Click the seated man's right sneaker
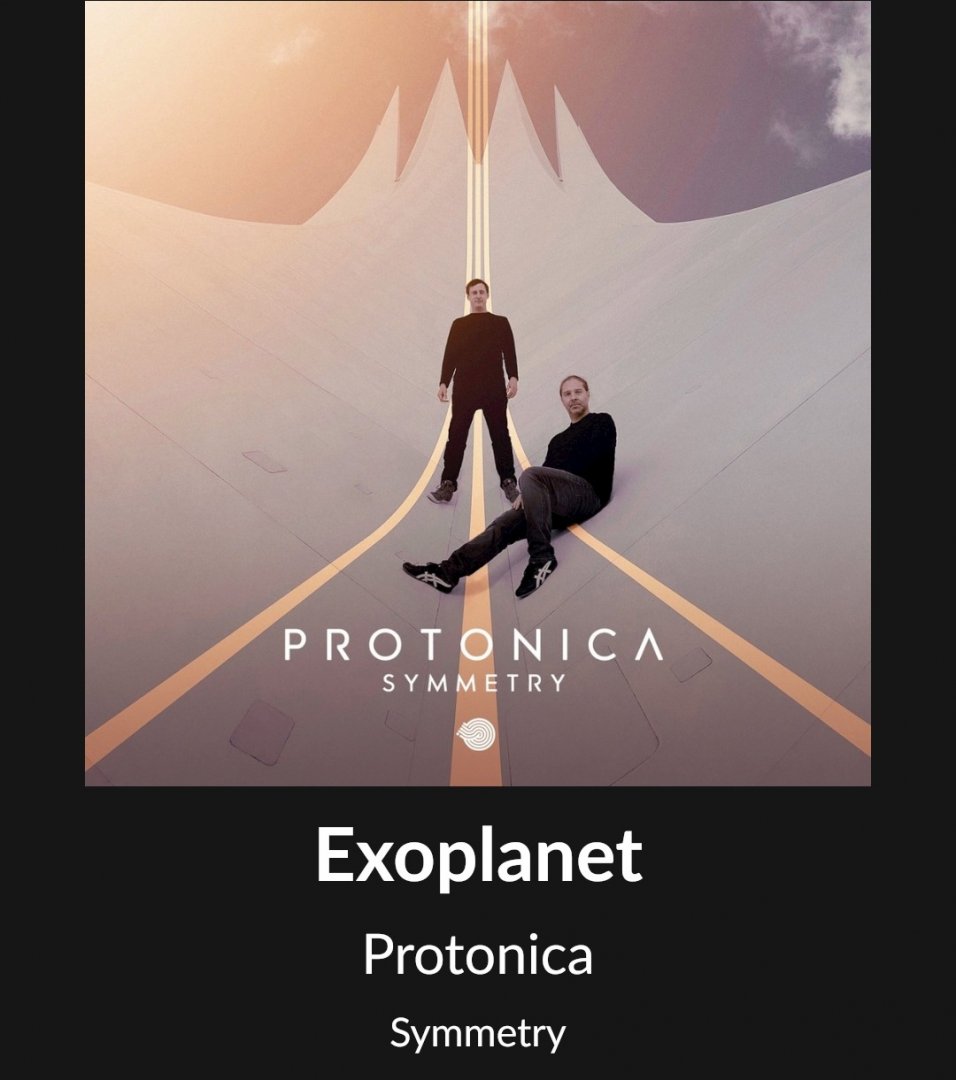This screenshot has height=1080, width=956. (430, 576)
